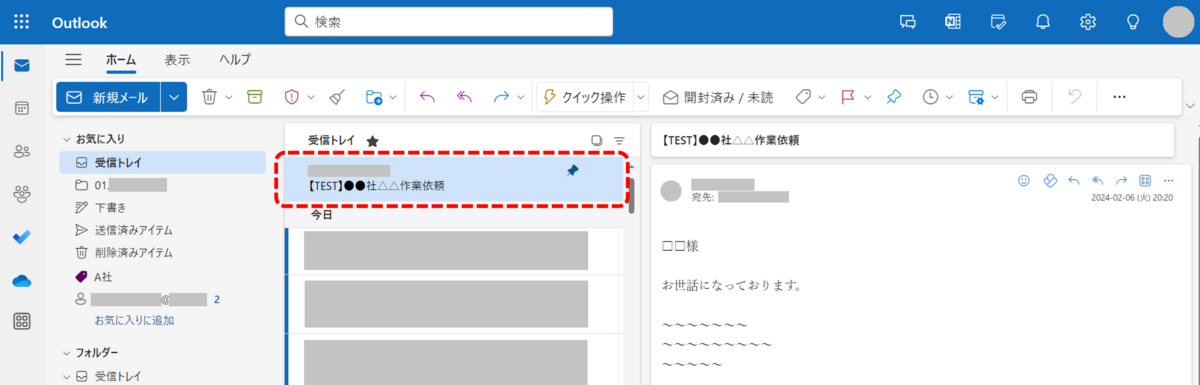Toggle 開封済み / 未読 read state
The width and height of the screenshot is (1200, 385).
point(718,97)
